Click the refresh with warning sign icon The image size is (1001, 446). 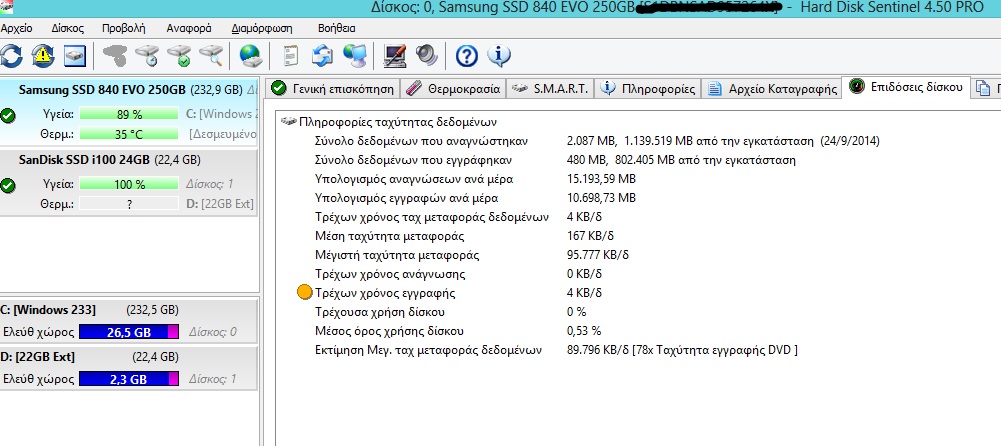tap(43, 56)
